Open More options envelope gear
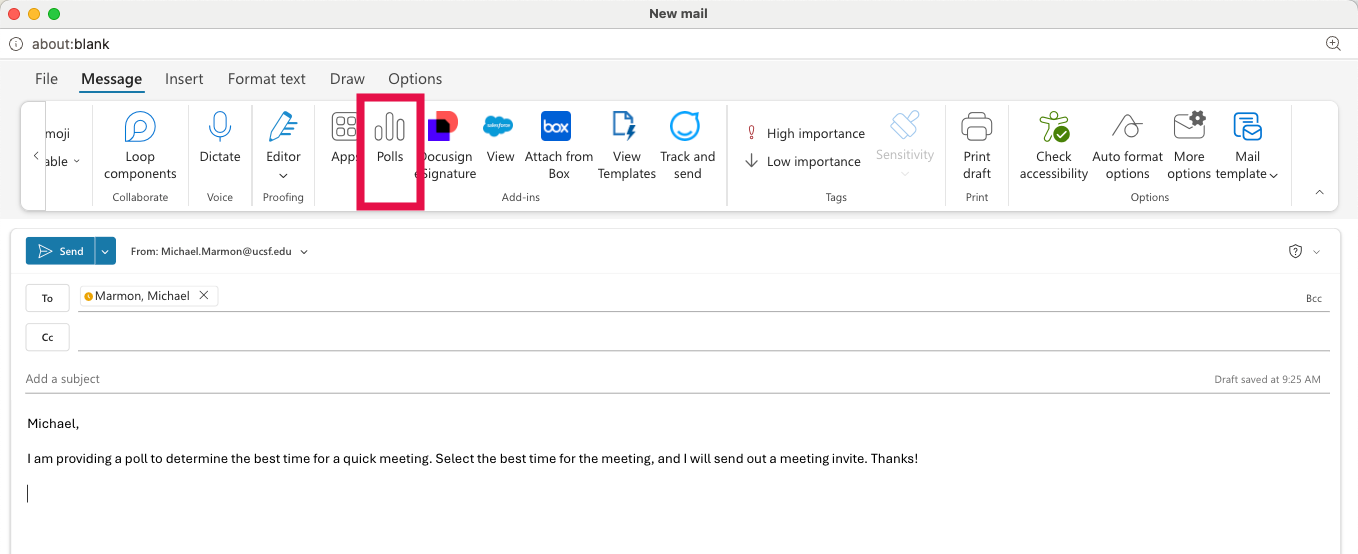 tap(1189, 145)
